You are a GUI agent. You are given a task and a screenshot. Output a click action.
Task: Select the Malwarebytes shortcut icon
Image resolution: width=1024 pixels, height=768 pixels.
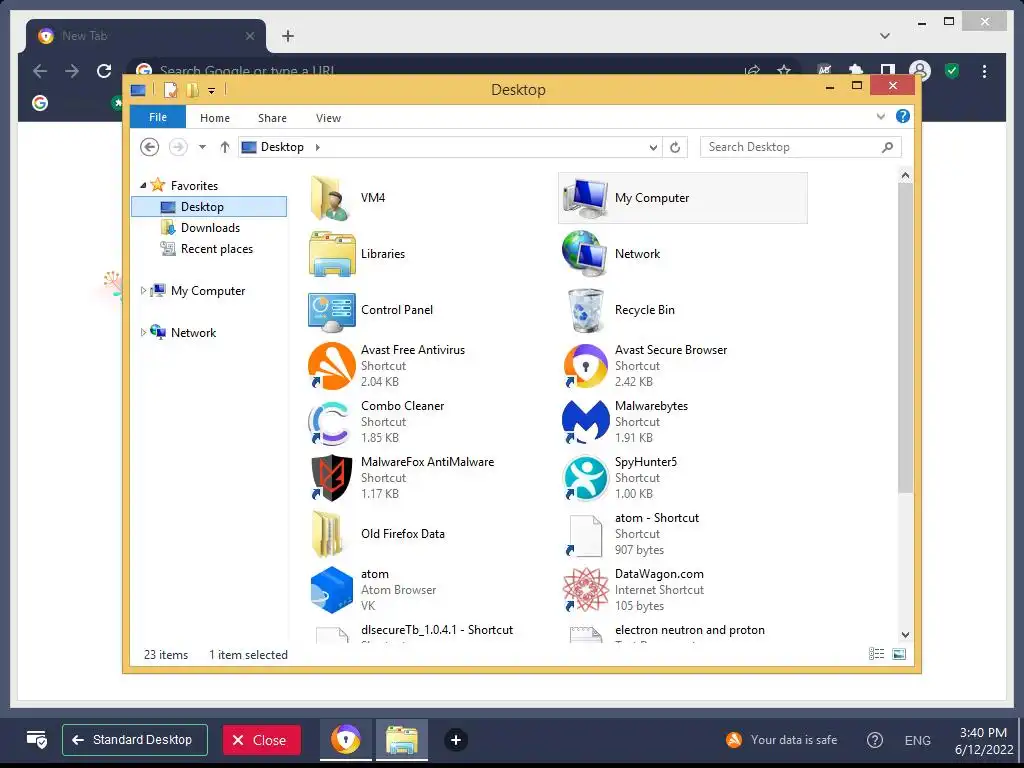click(x=585, y=423)
